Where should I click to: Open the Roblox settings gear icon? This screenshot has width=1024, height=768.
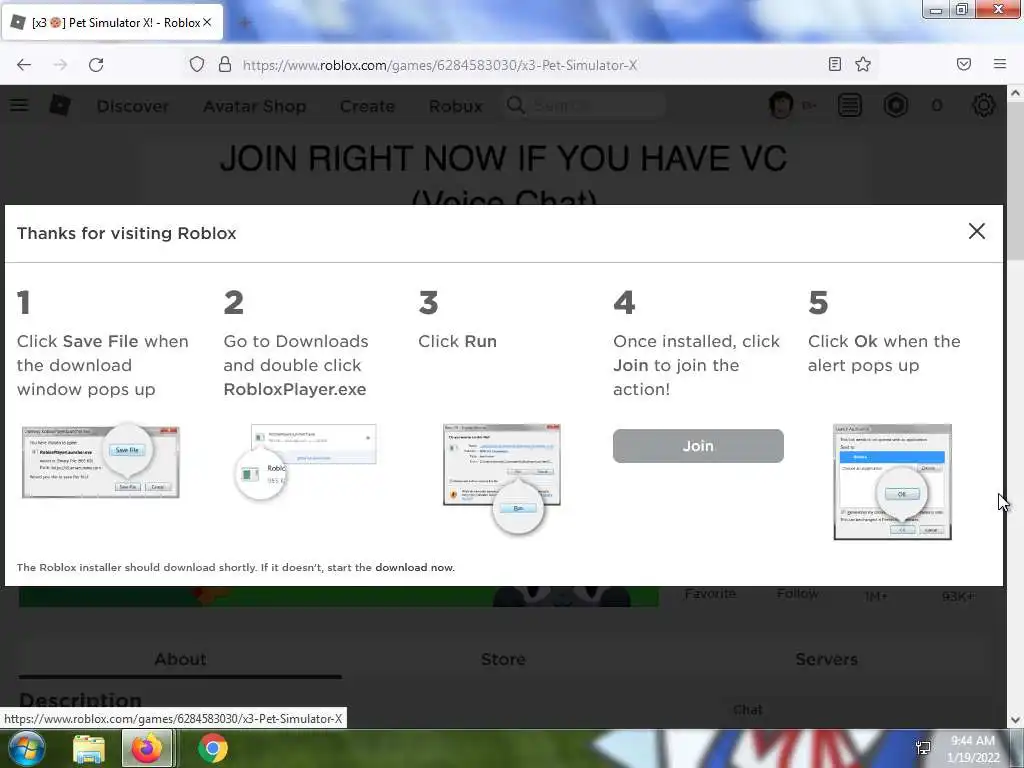pos(984,105)
